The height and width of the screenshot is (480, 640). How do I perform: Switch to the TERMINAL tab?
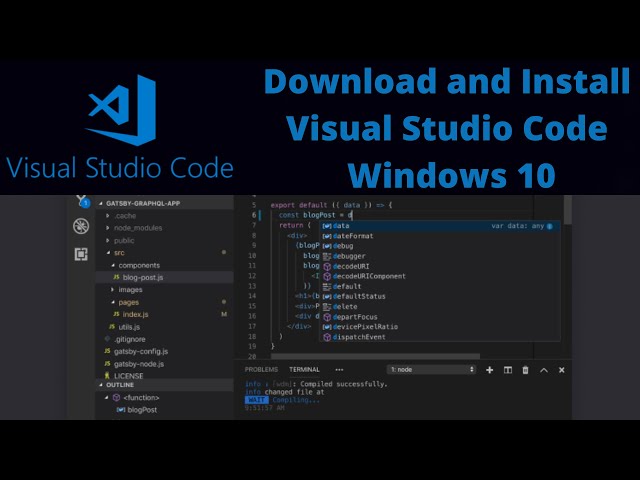click(x=304, y=369)
